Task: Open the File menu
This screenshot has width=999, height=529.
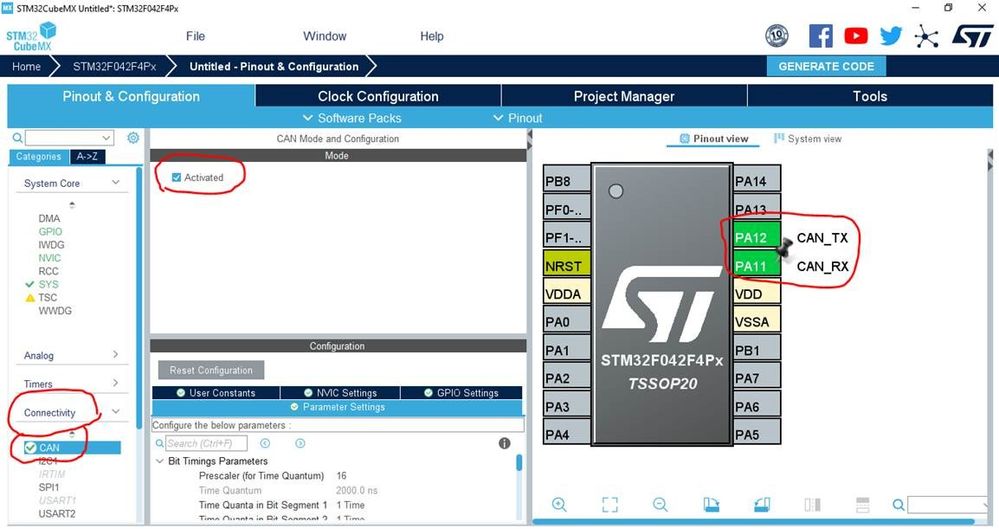Action: click(x=195, y=36)
